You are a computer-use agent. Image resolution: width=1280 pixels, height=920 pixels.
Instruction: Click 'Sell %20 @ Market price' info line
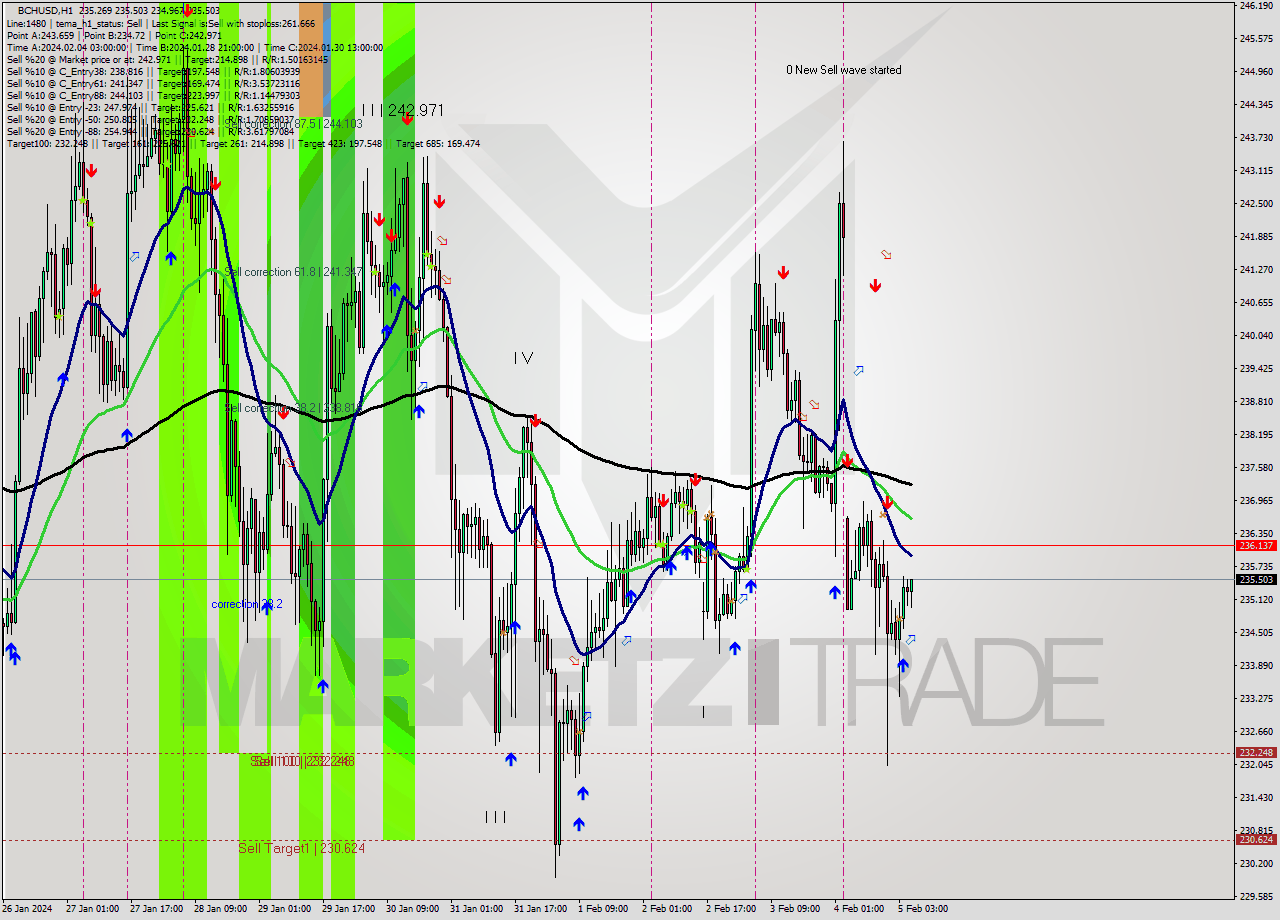(x=167, y=59)
